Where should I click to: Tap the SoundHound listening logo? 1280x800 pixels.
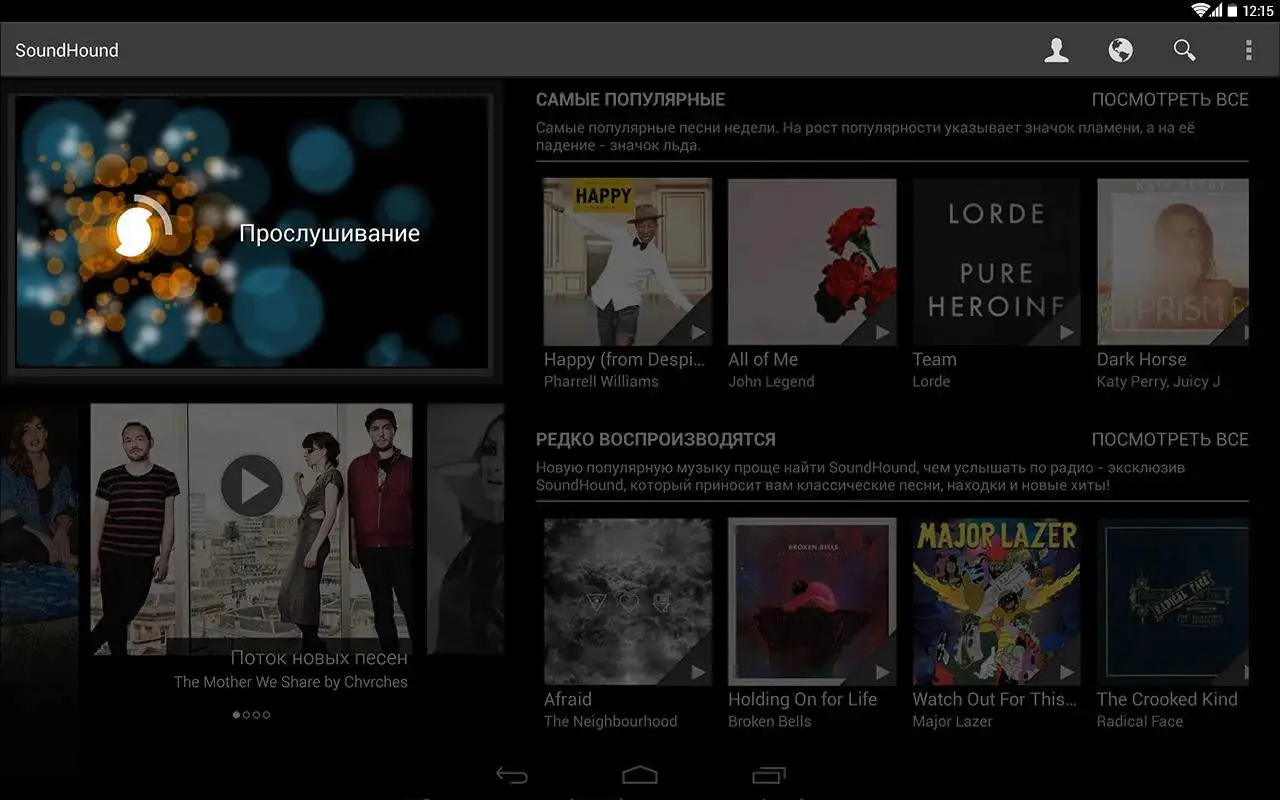[134, 232]
